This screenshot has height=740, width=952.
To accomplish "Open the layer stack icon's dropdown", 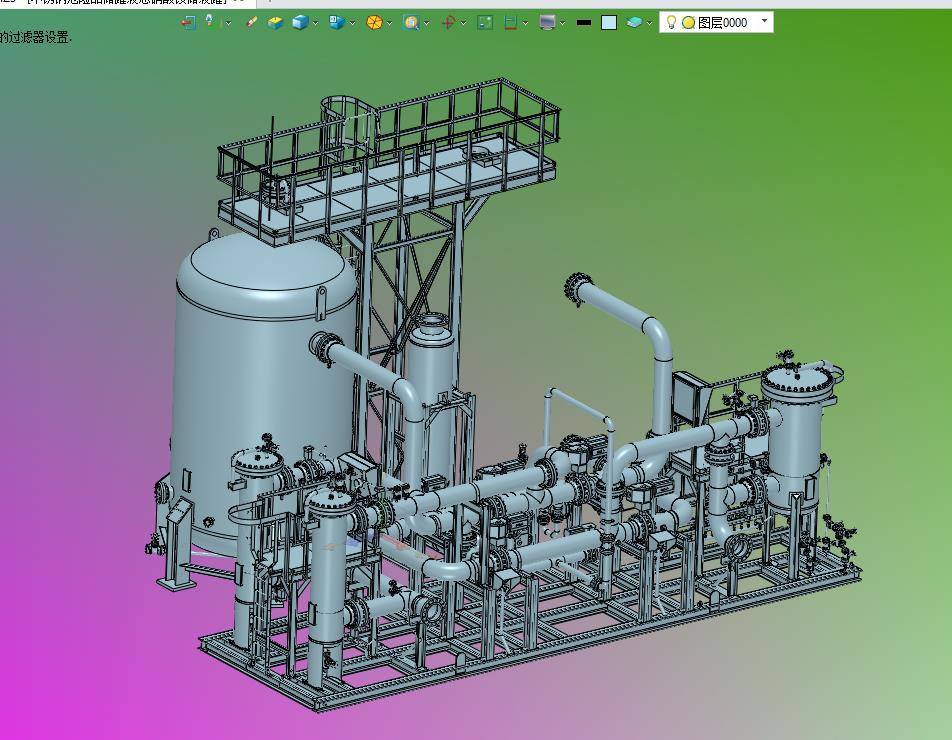I will pyautogui.click(x=650, y=23).
